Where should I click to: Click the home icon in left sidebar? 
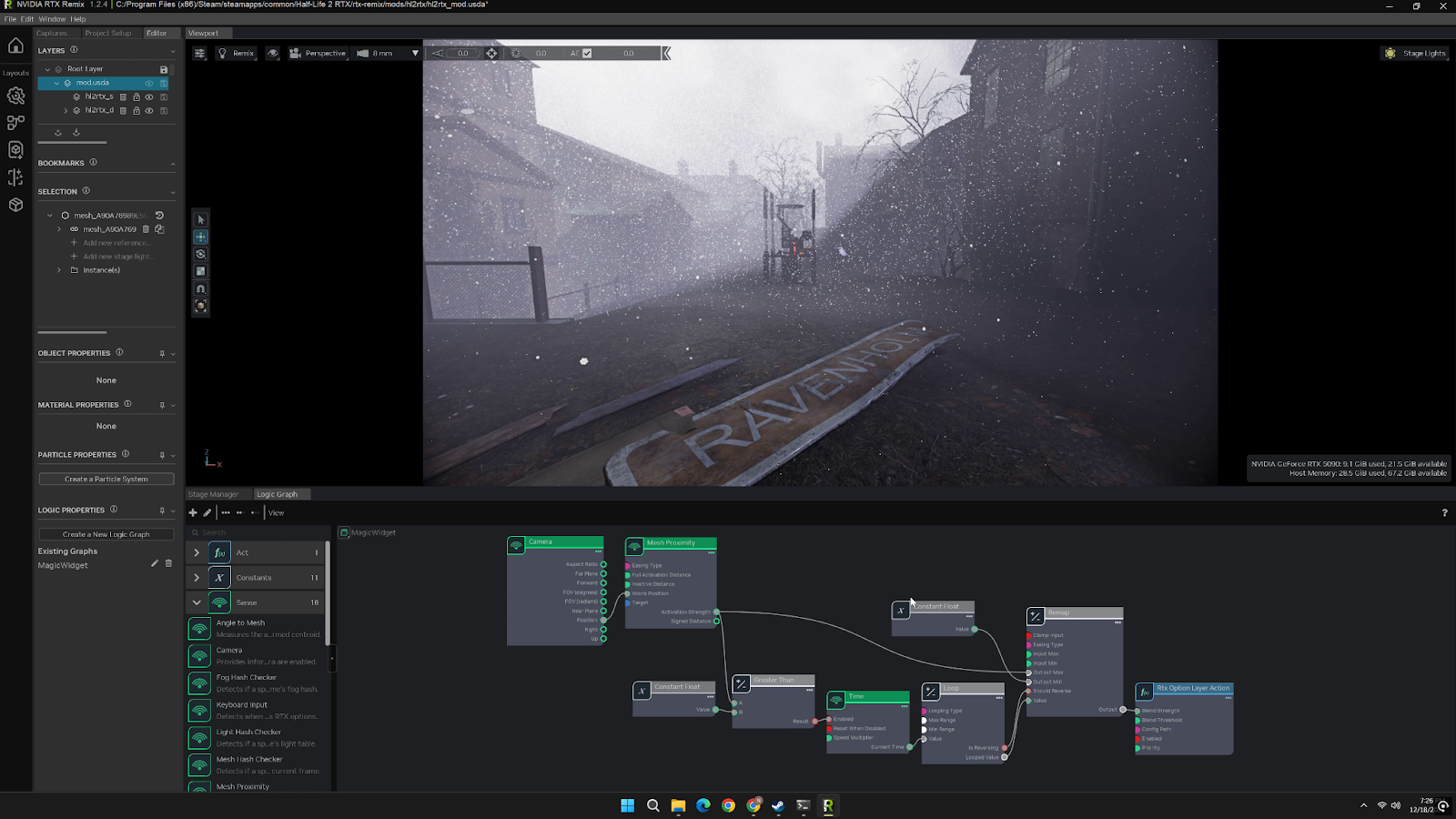(x=15, y=45)
